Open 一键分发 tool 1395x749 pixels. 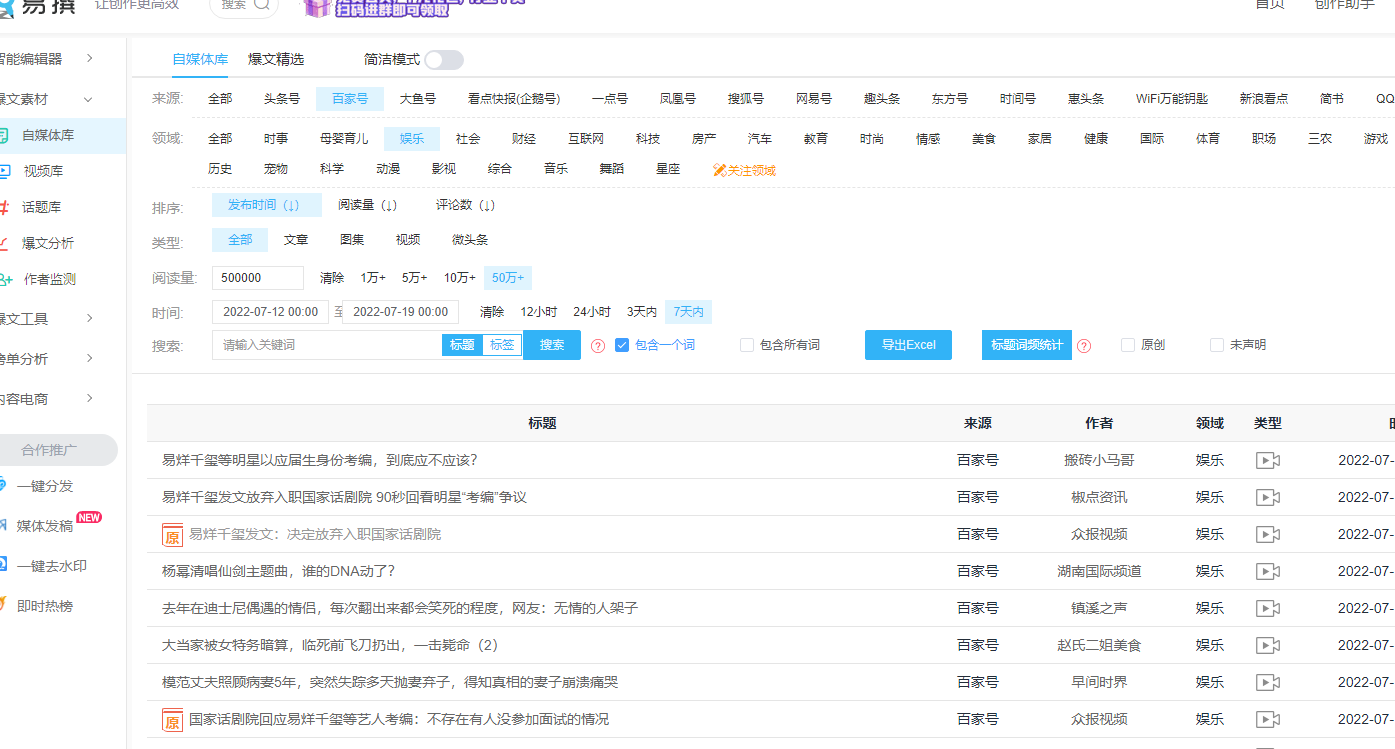click(44, 486)
